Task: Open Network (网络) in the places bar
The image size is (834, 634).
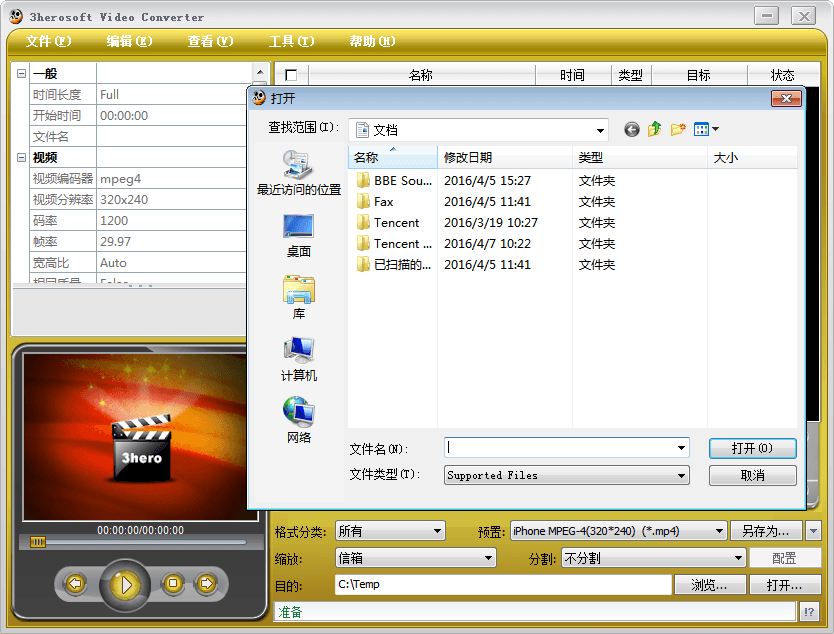Action: (298, 421)
